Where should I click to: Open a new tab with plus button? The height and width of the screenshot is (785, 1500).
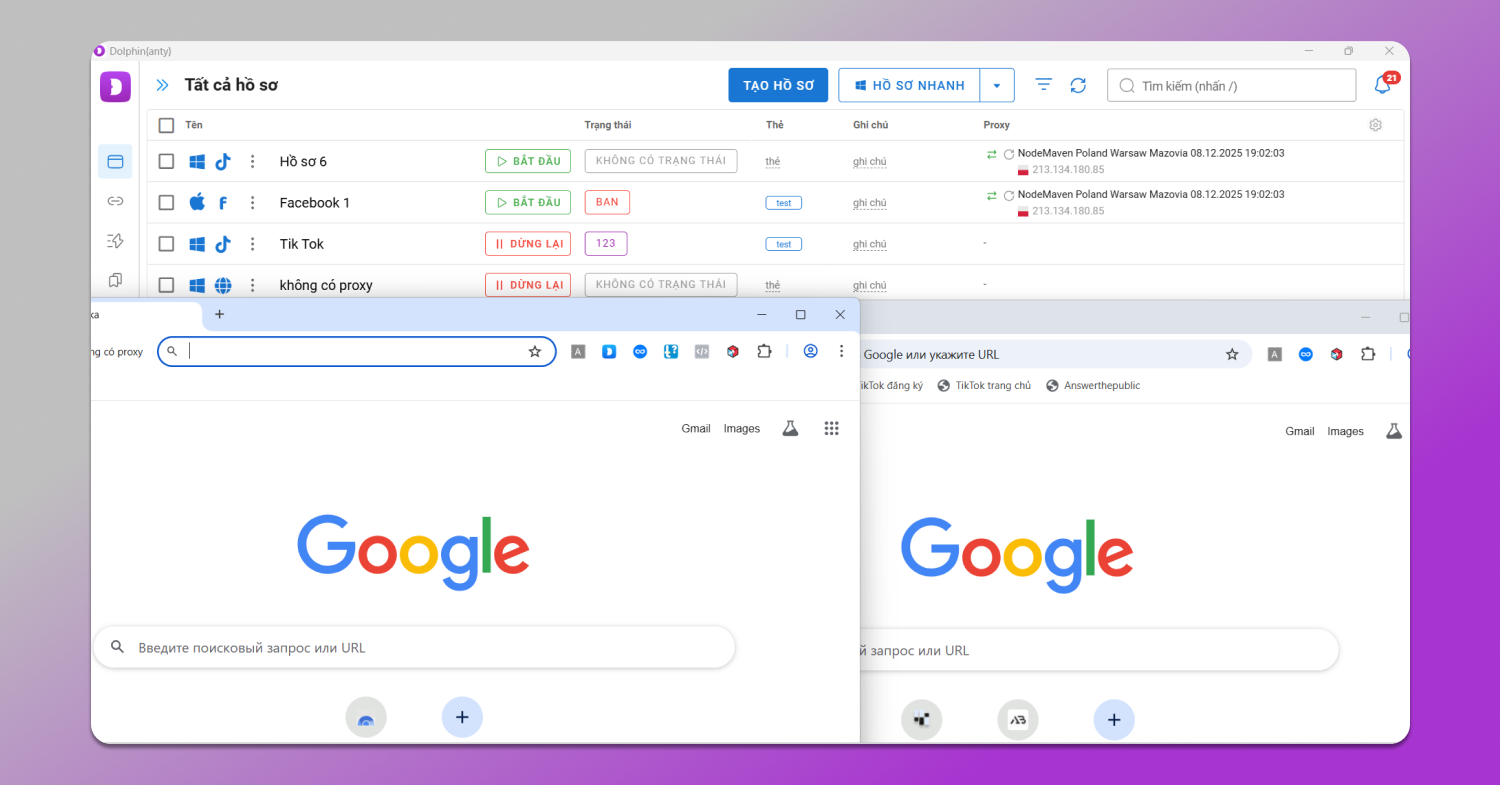[220, 314]
